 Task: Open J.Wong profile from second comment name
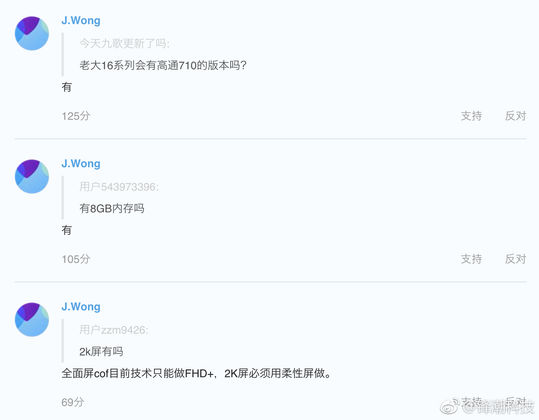81,163
